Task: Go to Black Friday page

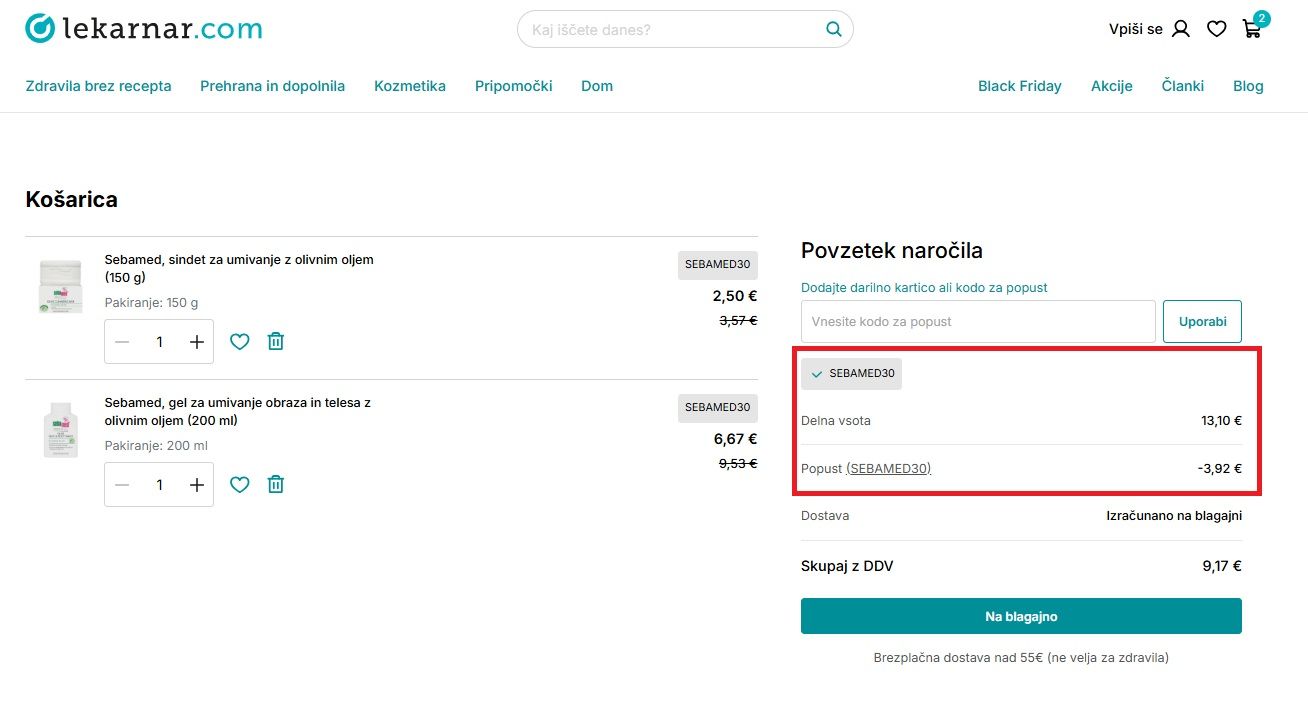Action: (x=1019, y=86)
